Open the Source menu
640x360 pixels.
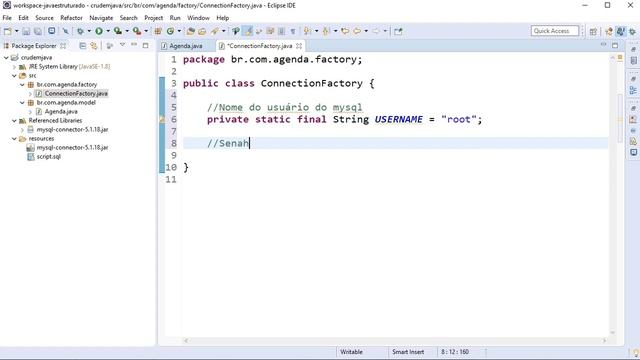coord(44,18)
